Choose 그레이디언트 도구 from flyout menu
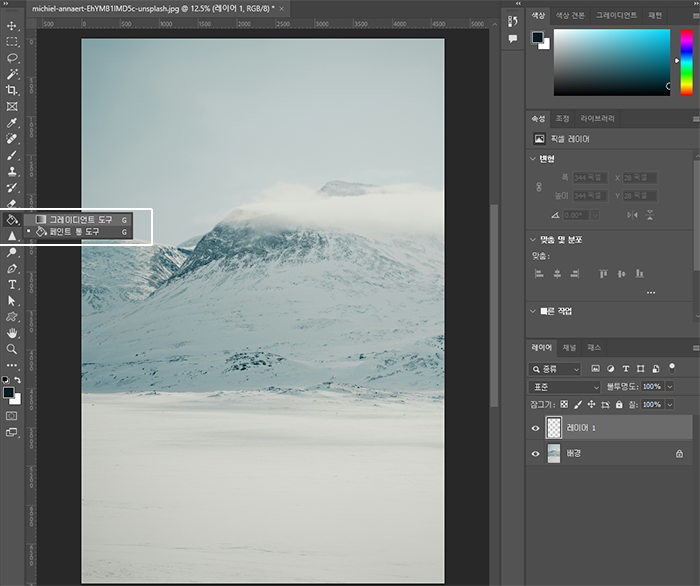 pyautogui.click(x=79, y=220)
